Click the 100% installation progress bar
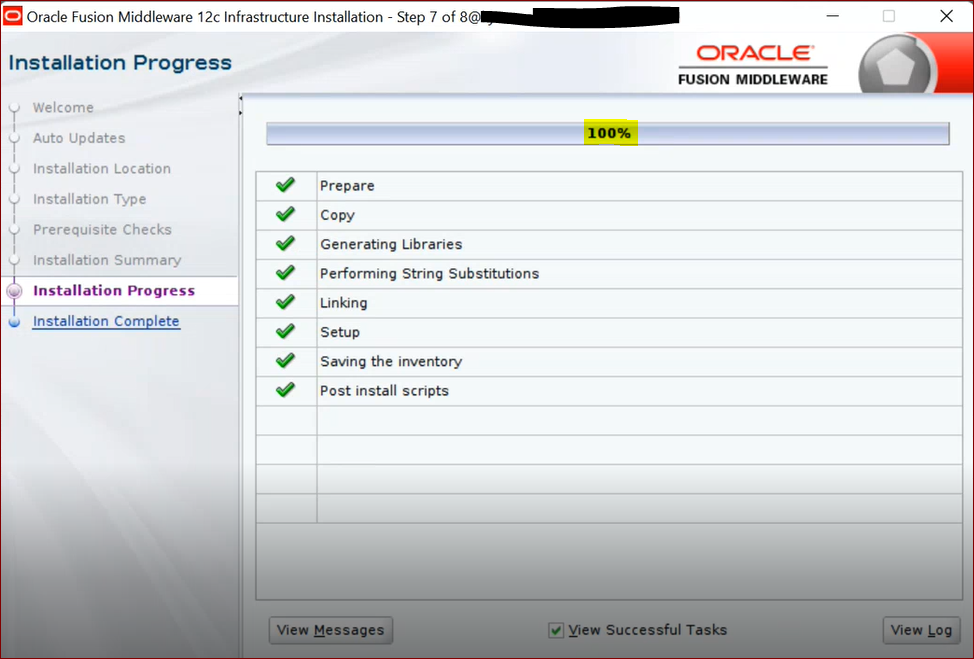 click(x=608, y=134)
